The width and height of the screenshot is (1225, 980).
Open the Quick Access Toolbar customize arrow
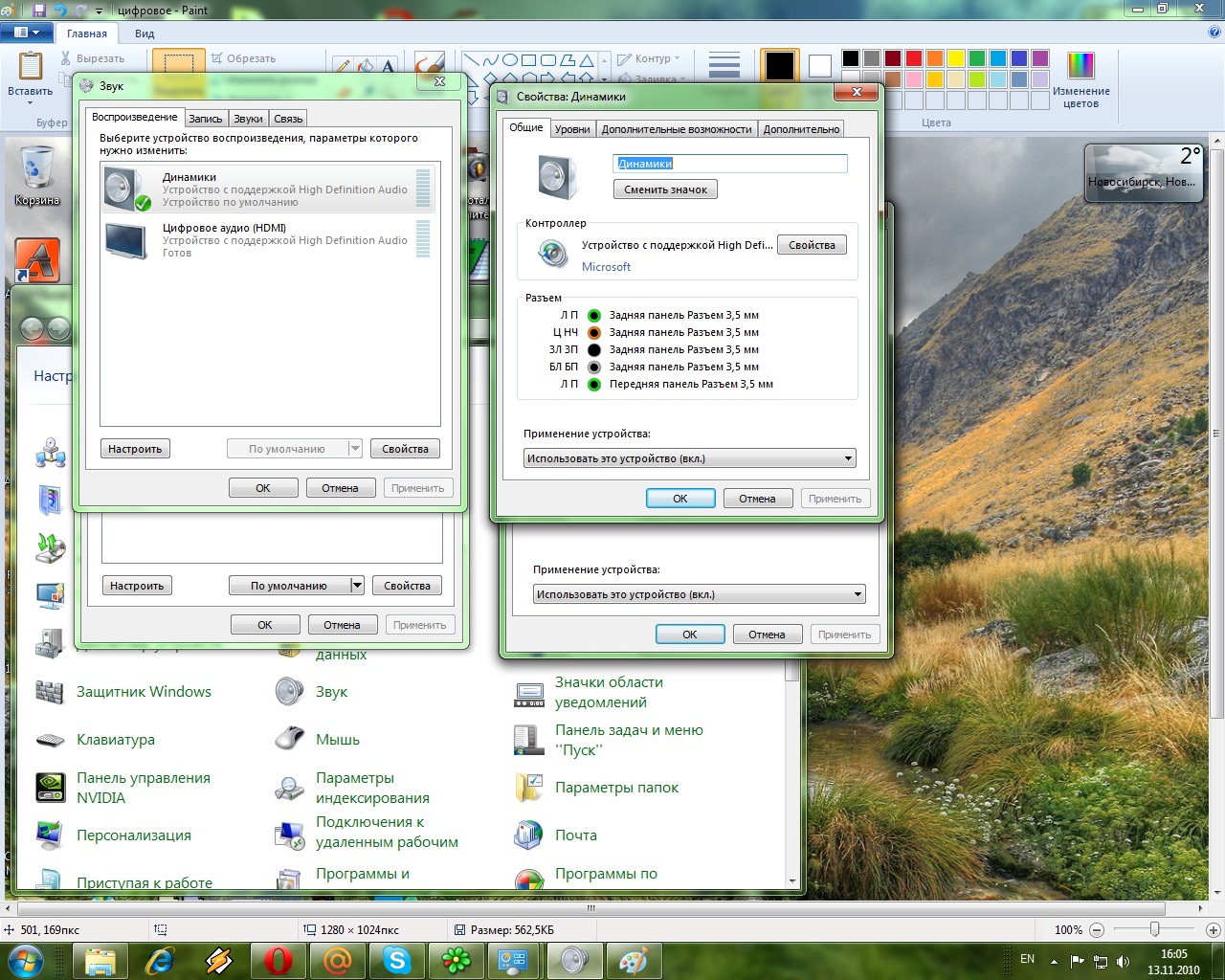pos(100,11)
